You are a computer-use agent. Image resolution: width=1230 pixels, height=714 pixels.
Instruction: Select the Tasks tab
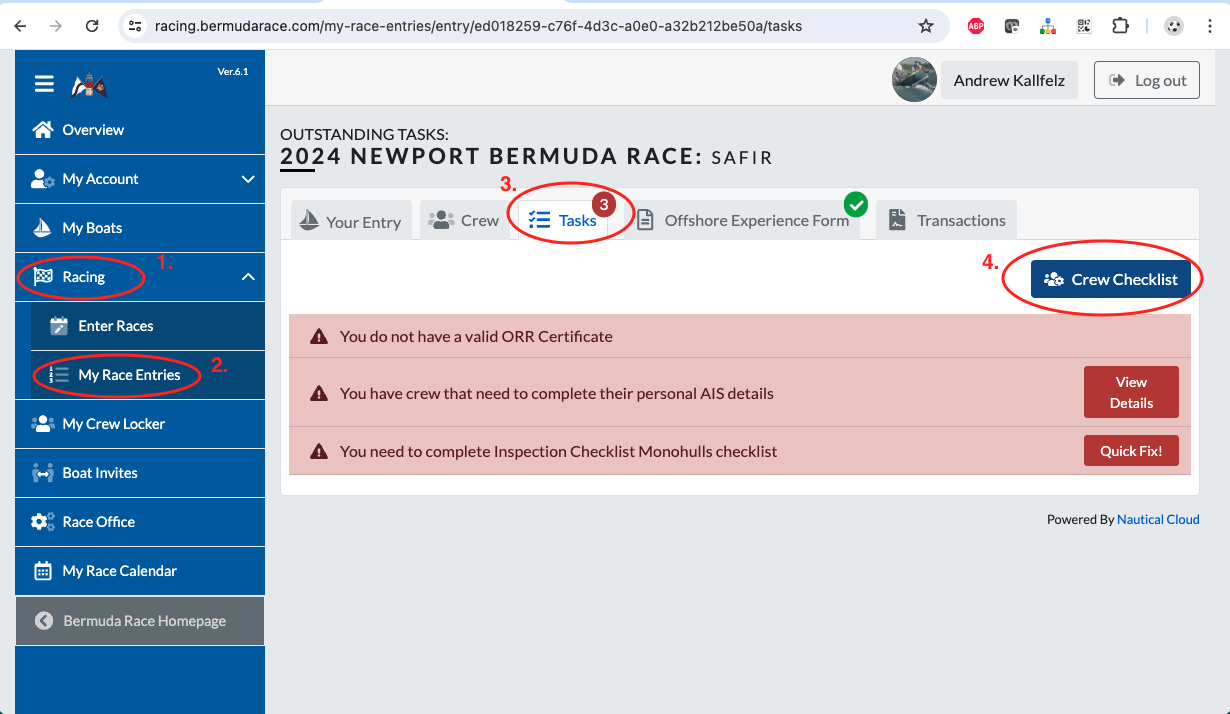563,221
